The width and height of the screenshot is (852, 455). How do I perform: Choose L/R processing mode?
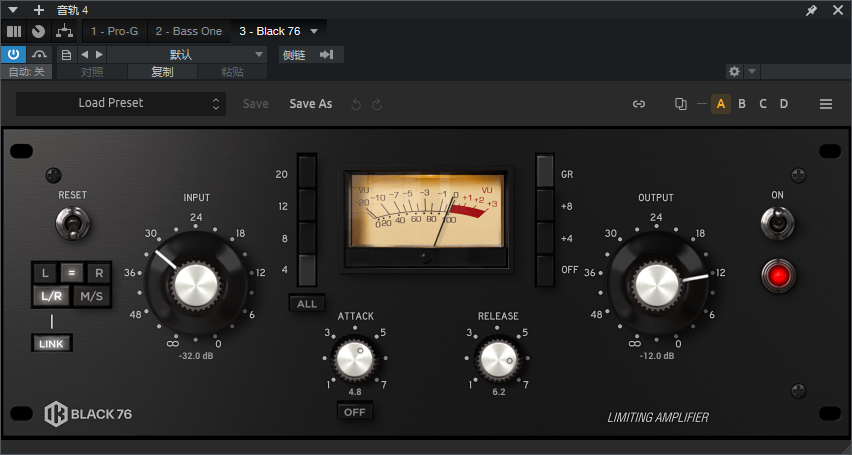pyautogui.click(x=52, y=296)
